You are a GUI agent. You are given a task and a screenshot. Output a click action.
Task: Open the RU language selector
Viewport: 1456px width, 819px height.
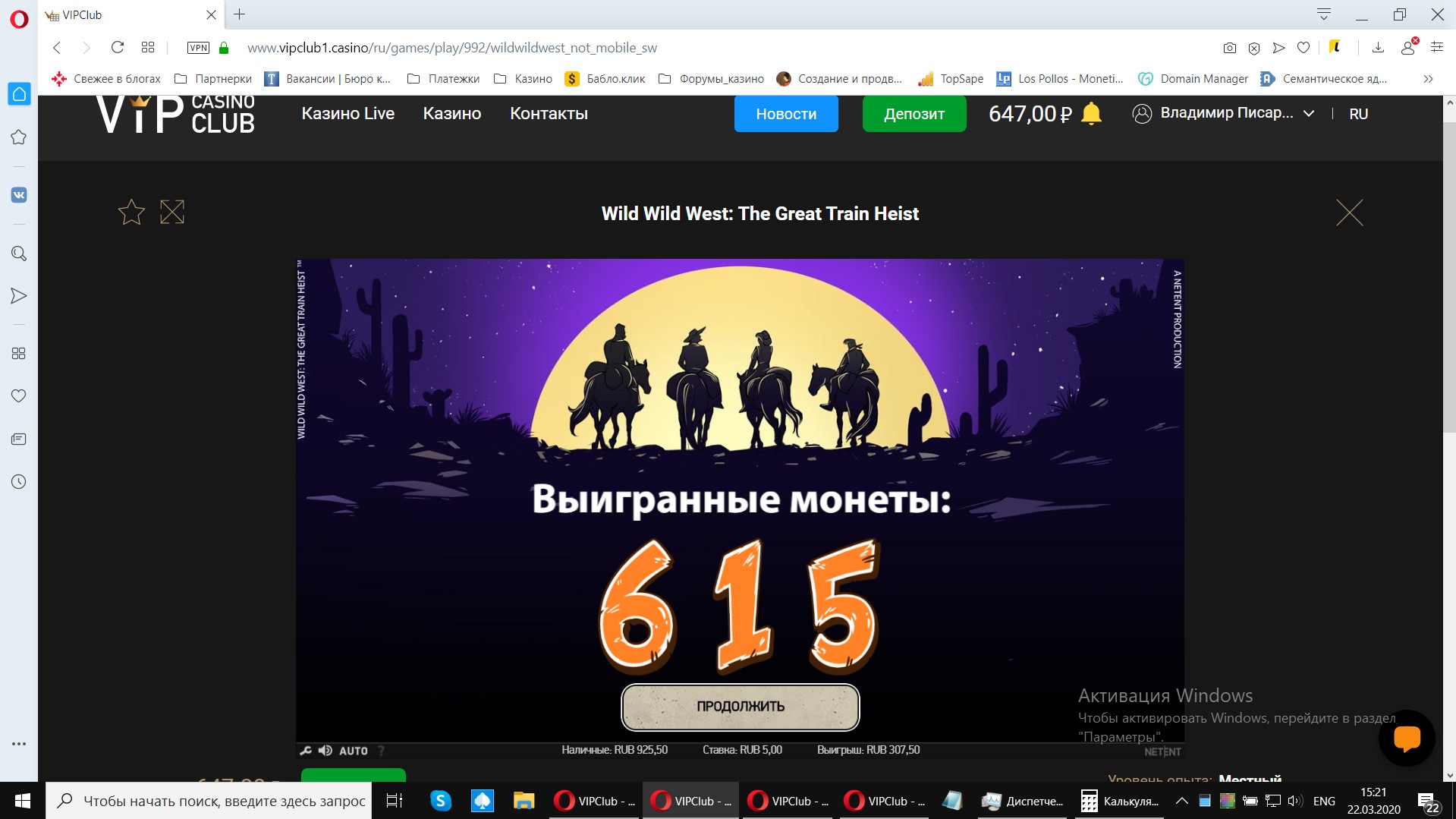pos(1358,114)
